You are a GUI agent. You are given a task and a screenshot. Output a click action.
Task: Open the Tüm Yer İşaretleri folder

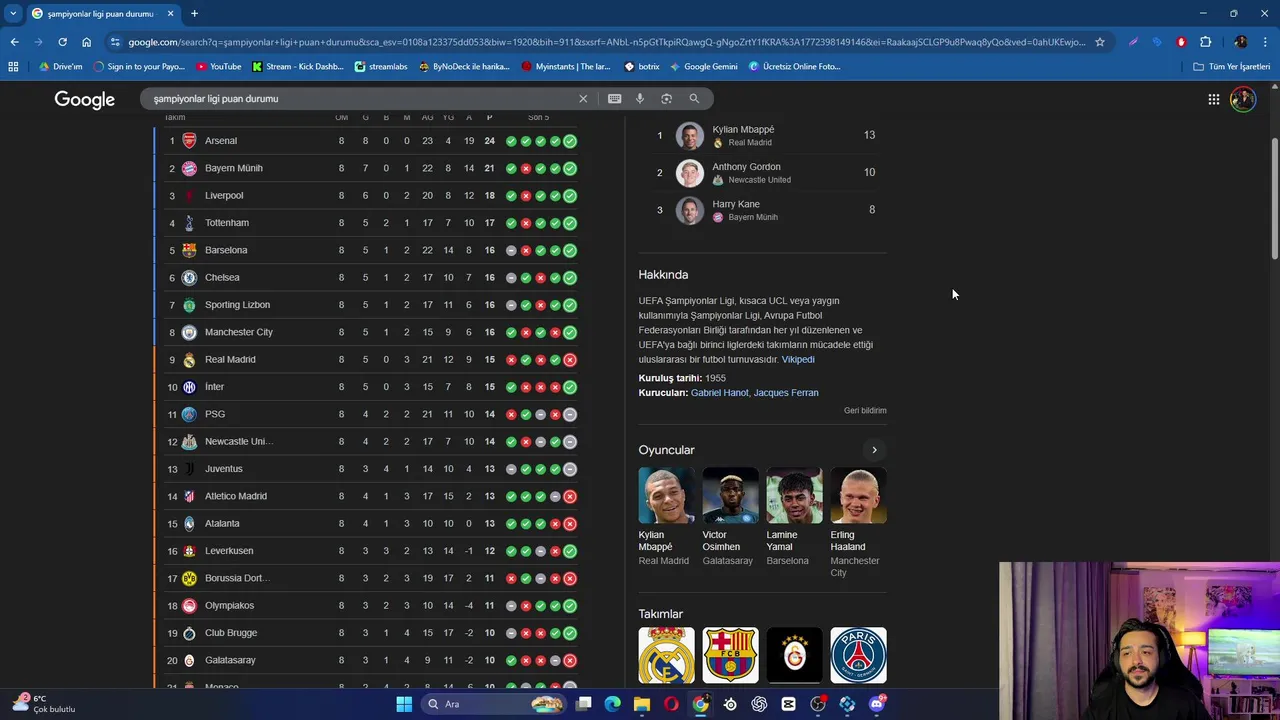(1231, 67)
